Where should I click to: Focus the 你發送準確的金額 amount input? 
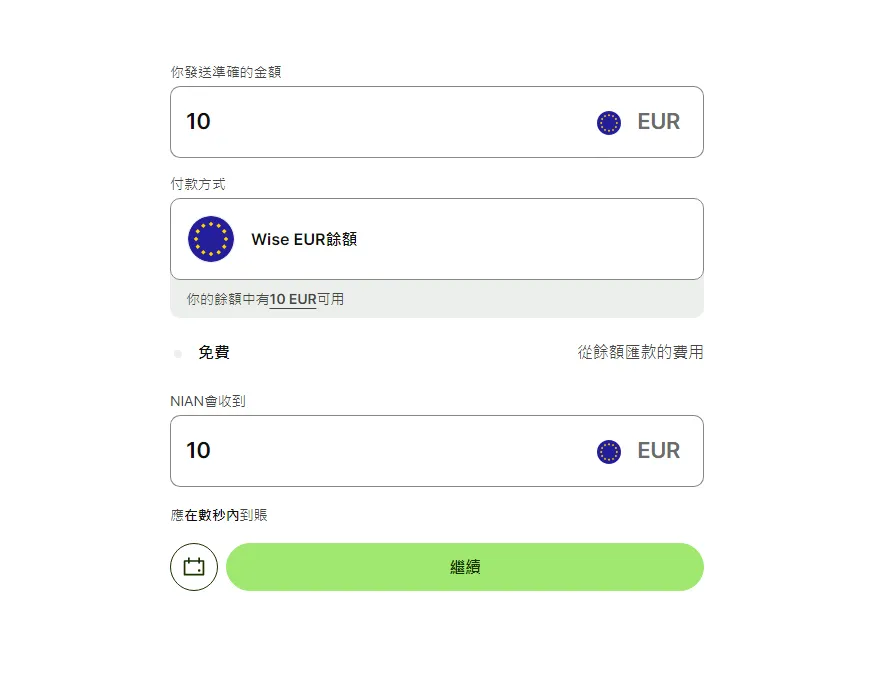(x=382, y=122)
